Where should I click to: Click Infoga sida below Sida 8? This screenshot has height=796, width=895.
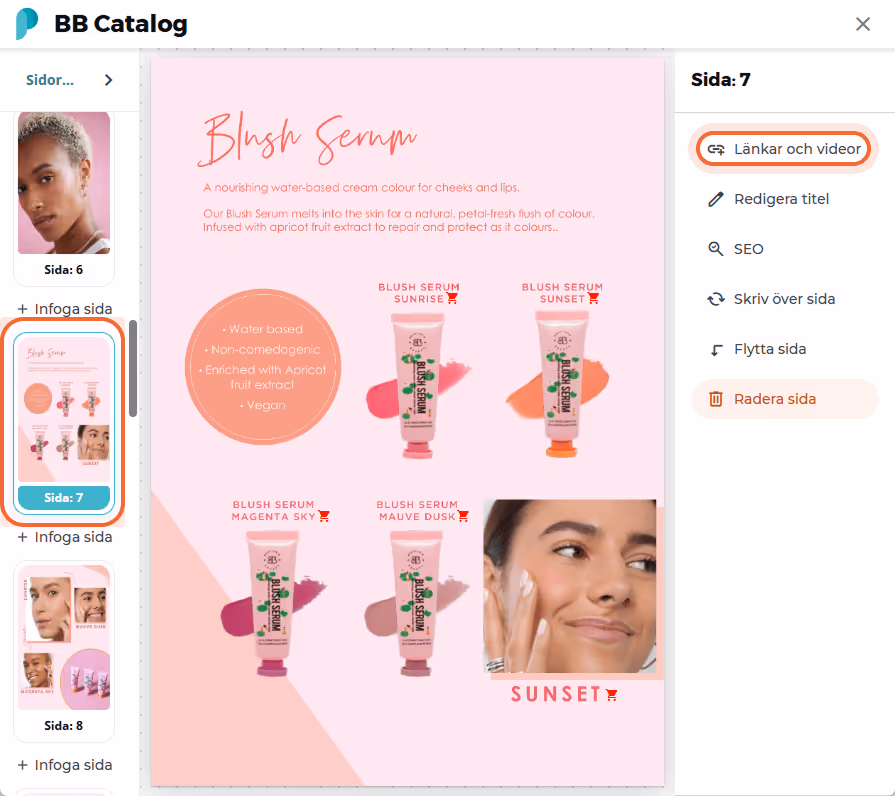64,765
